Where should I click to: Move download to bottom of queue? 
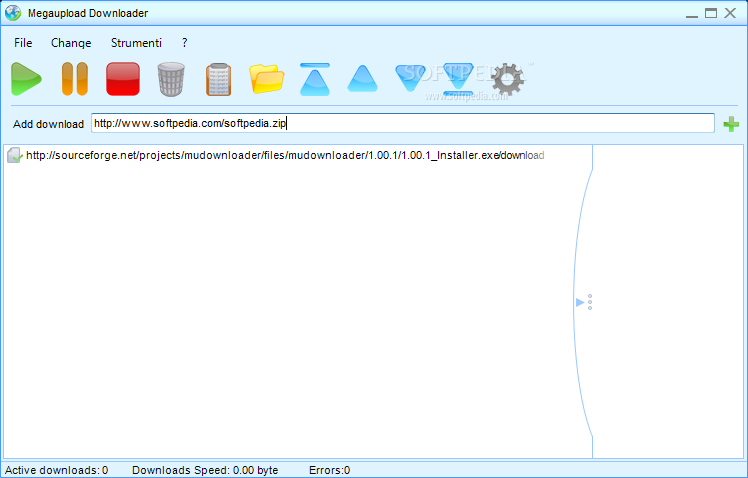click(x=458, y=79)
